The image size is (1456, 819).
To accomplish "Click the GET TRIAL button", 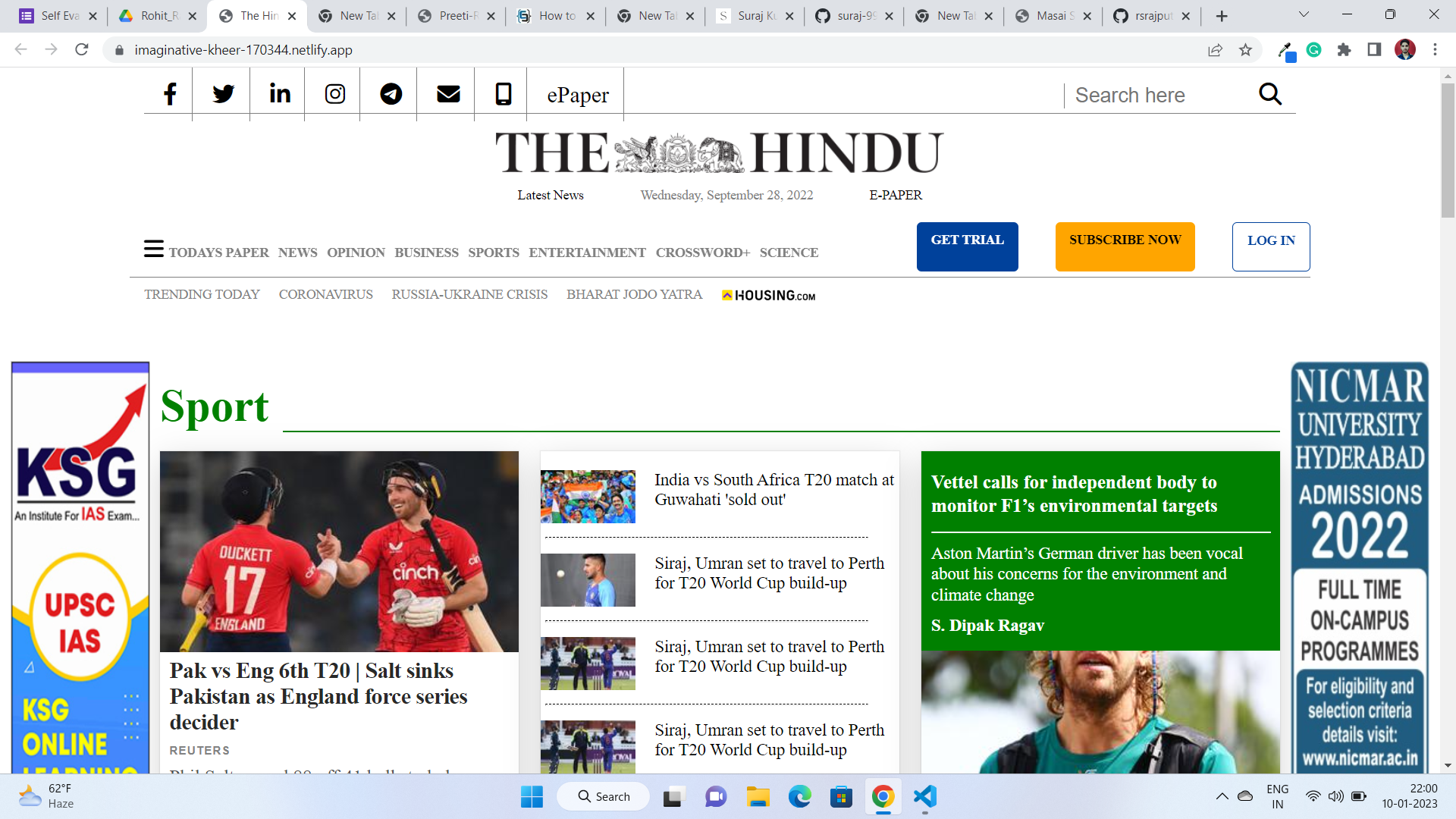I will [968, 246].
